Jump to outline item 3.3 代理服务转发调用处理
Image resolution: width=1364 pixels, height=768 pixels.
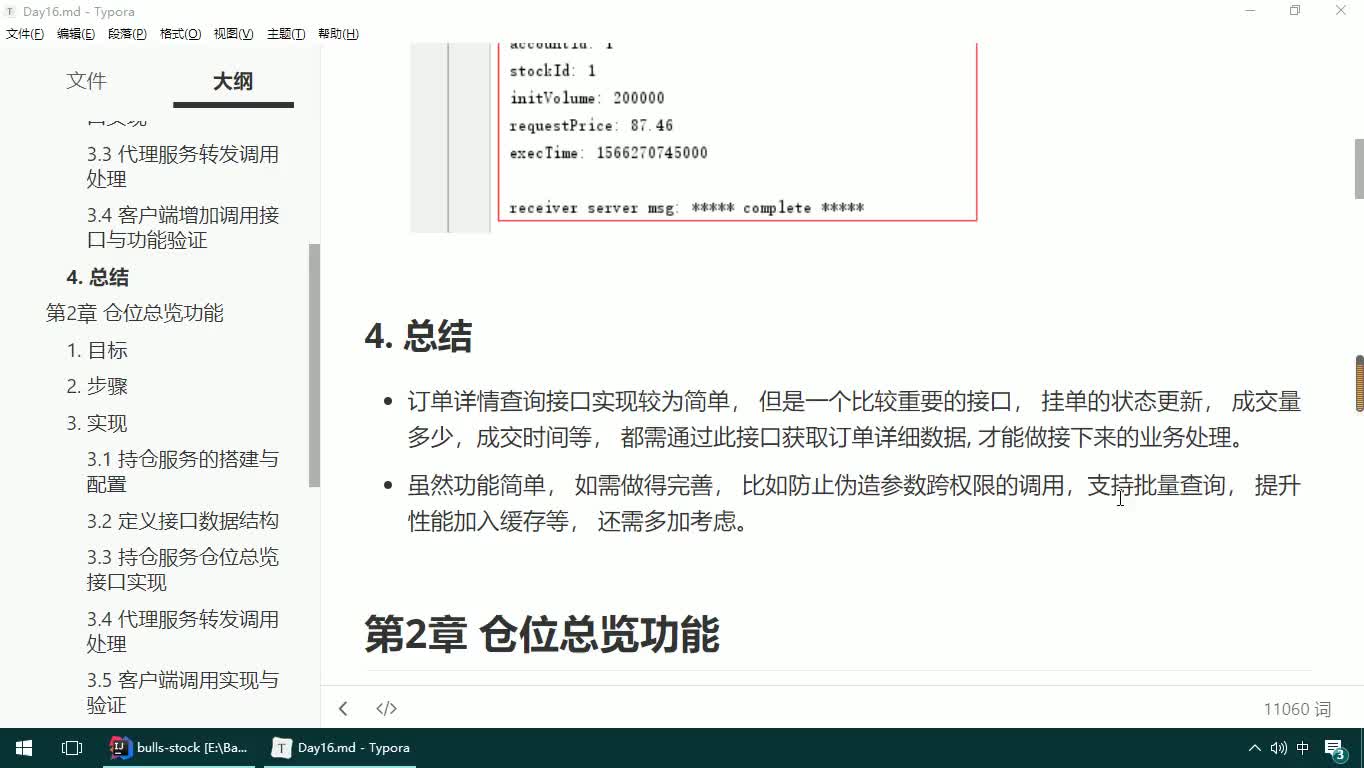point(183,167)
